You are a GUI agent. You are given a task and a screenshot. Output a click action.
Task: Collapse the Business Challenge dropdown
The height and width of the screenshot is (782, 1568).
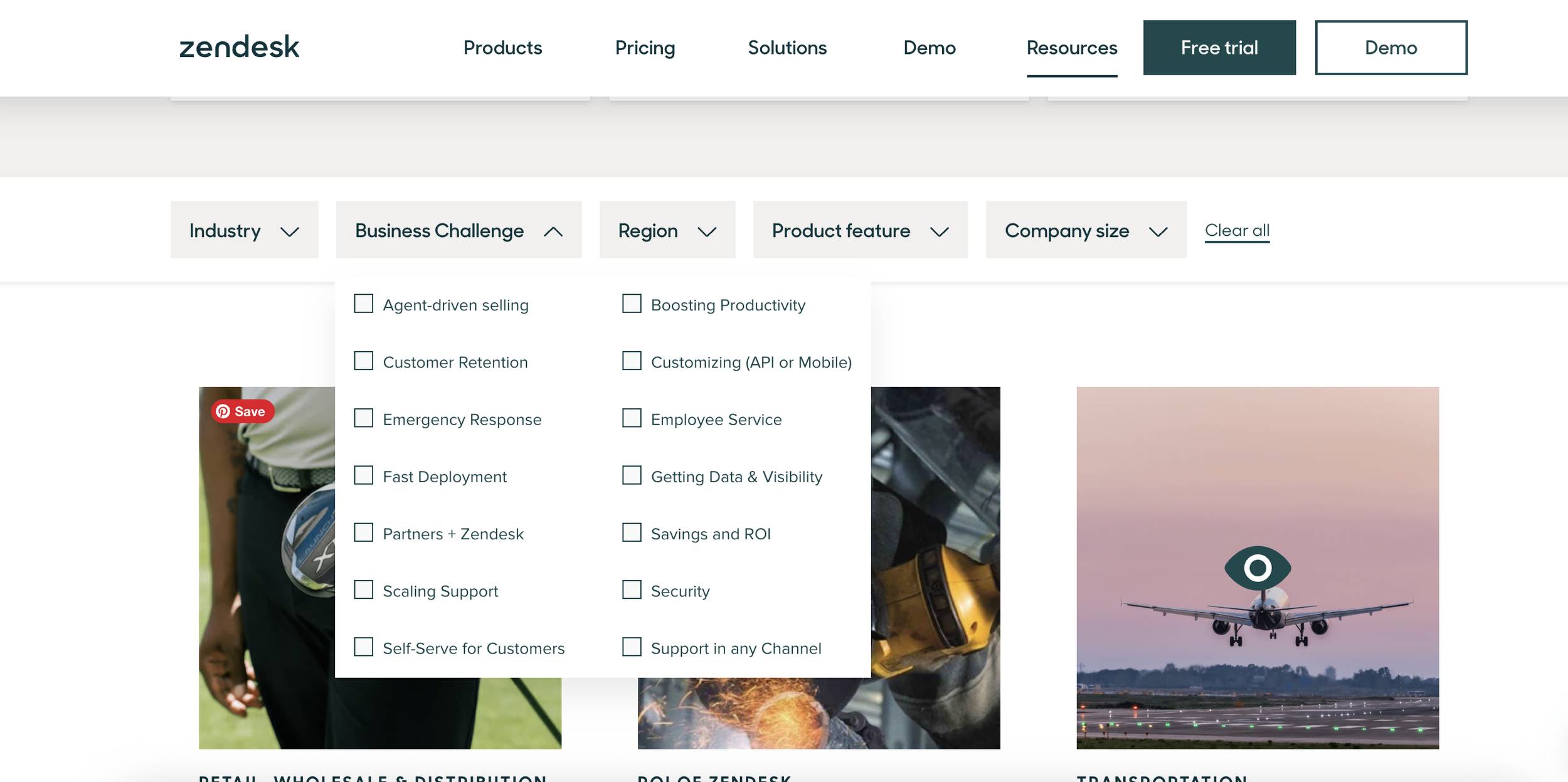click(458, 230)
